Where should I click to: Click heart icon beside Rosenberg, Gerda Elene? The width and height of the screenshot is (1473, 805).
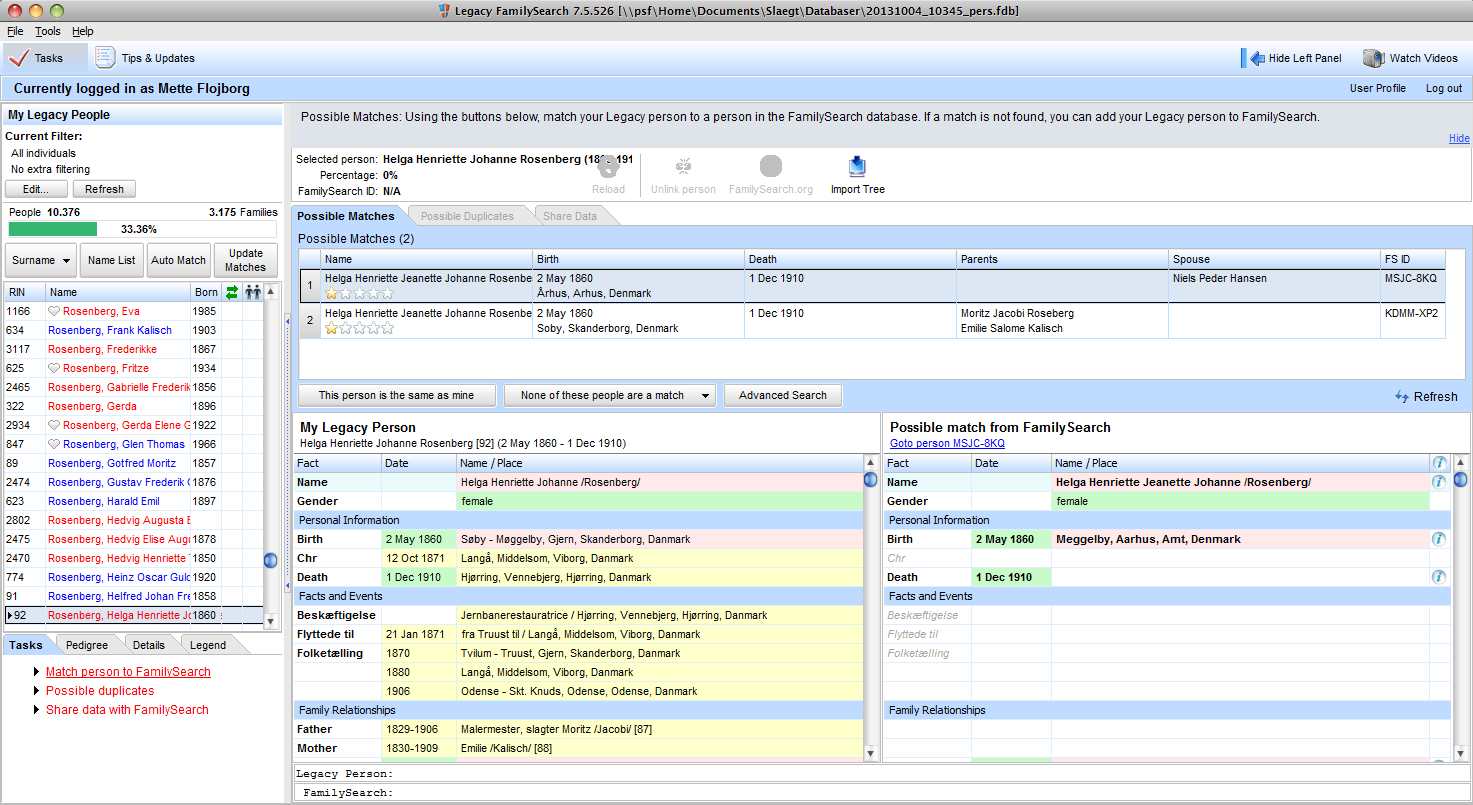click(x=54, y=425)
